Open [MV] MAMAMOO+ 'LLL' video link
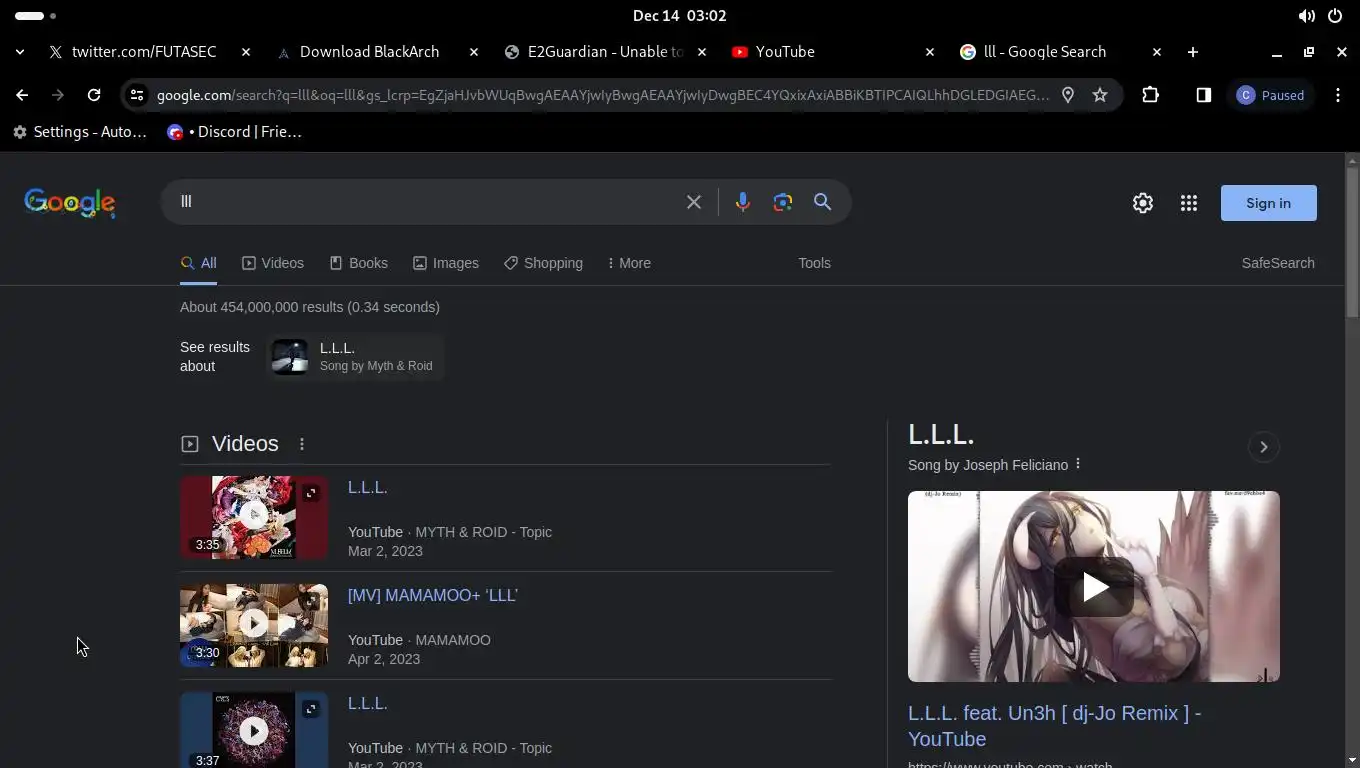1360x768 pixels. point(432,596)
